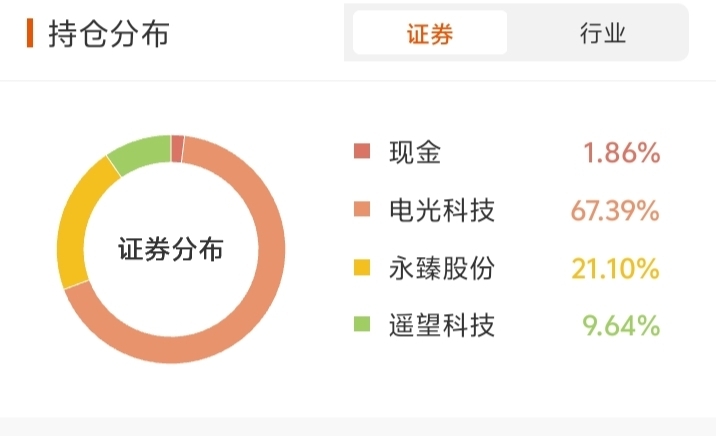
Task: Click the yellow 永臻股份 legend swatch
Action: click(362, 268)
